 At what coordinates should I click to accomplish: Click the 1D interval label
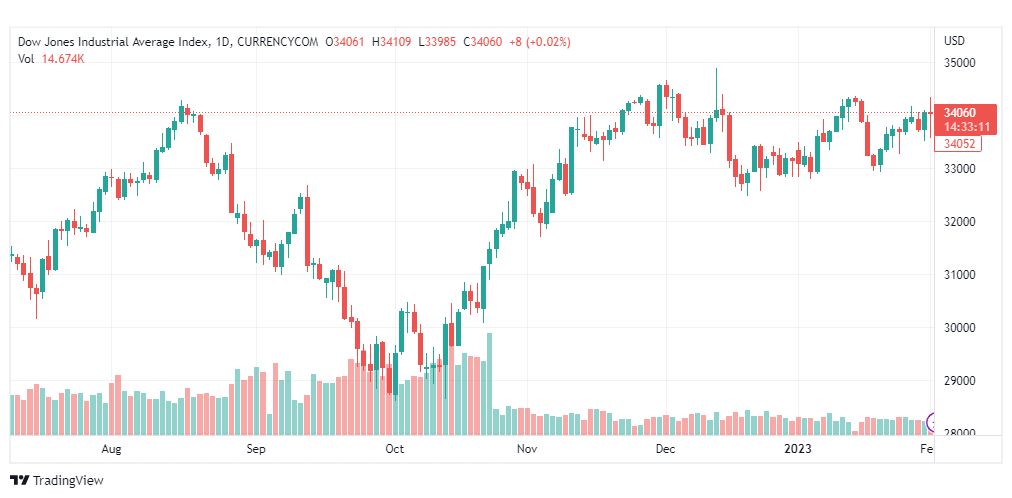coord(221,42)
